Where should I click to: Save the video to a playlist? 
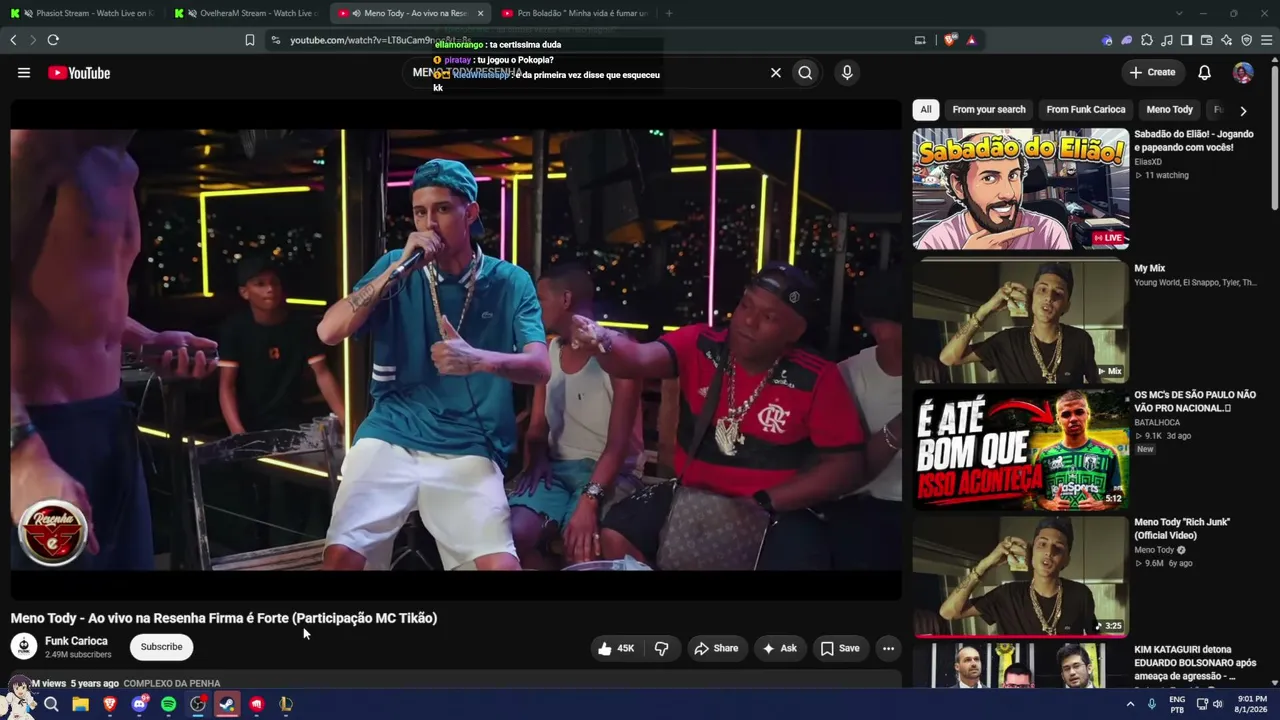point(840,649)
